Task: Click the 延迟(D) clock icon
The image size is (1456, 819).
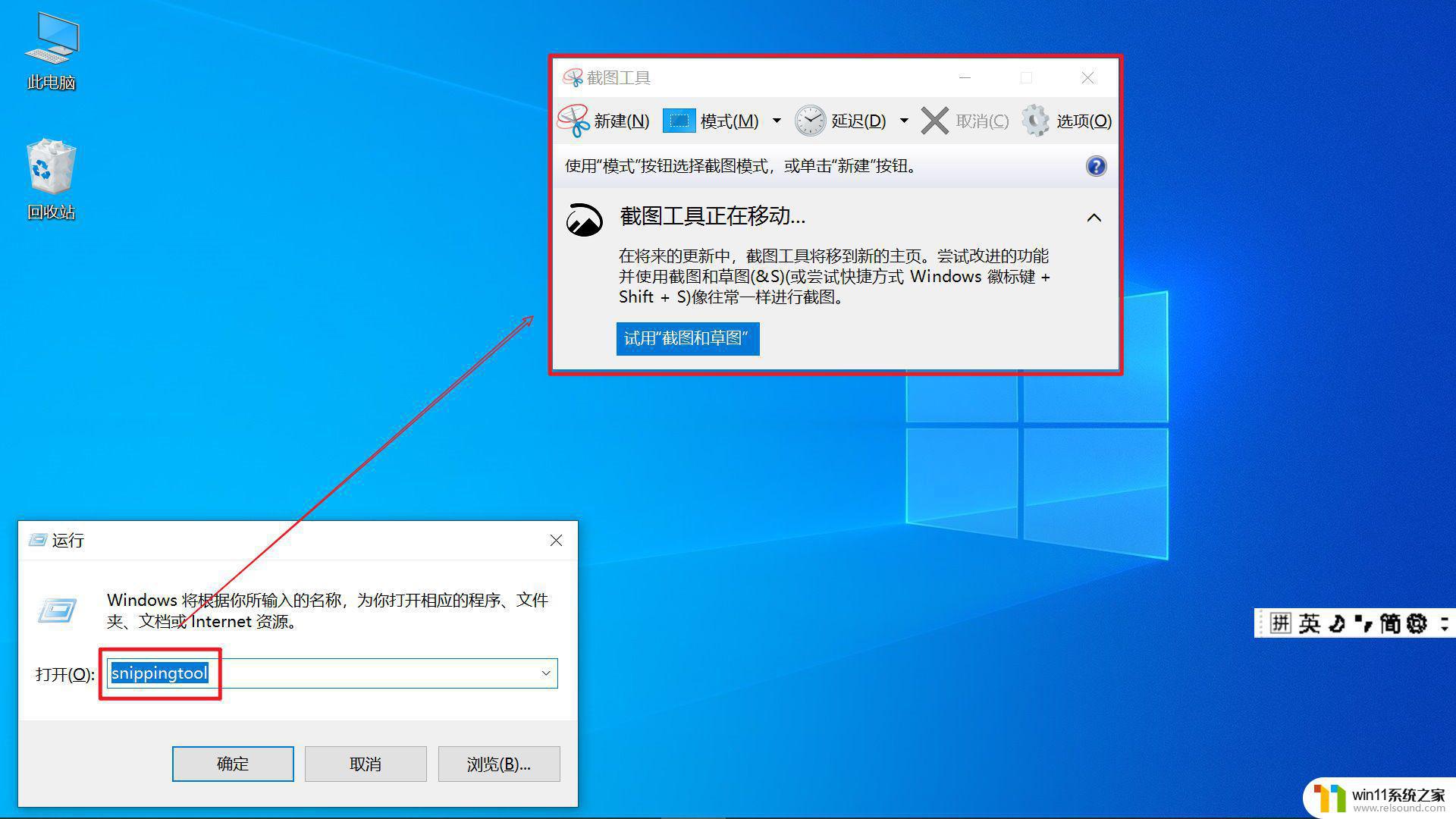Action: click(810, 121)
